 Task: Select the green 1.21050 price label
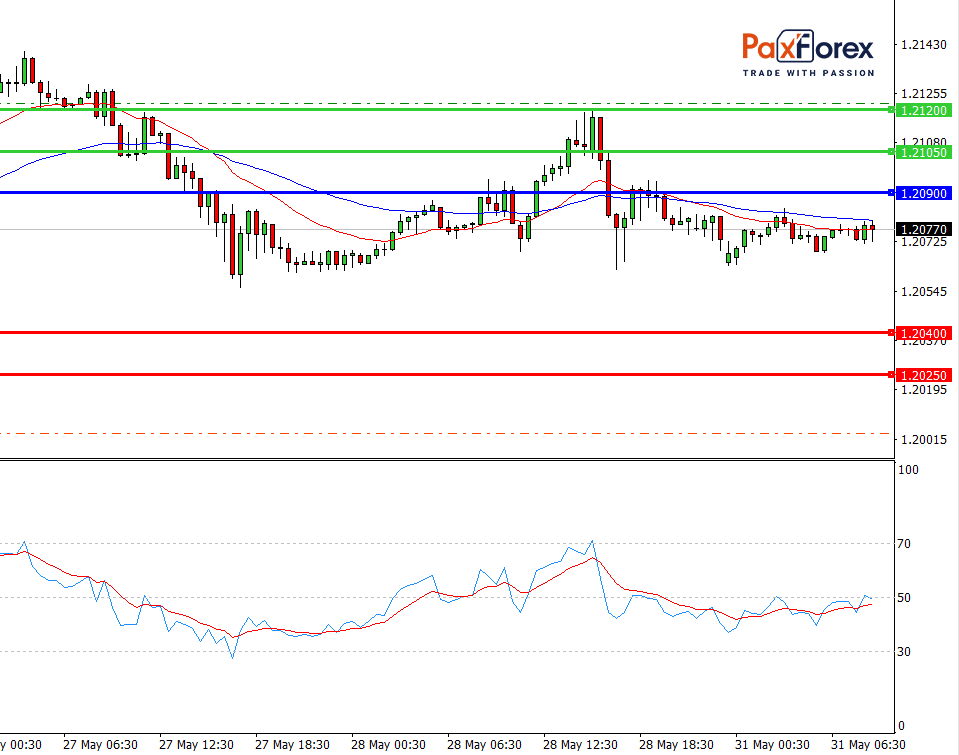(x=923, y=152)
